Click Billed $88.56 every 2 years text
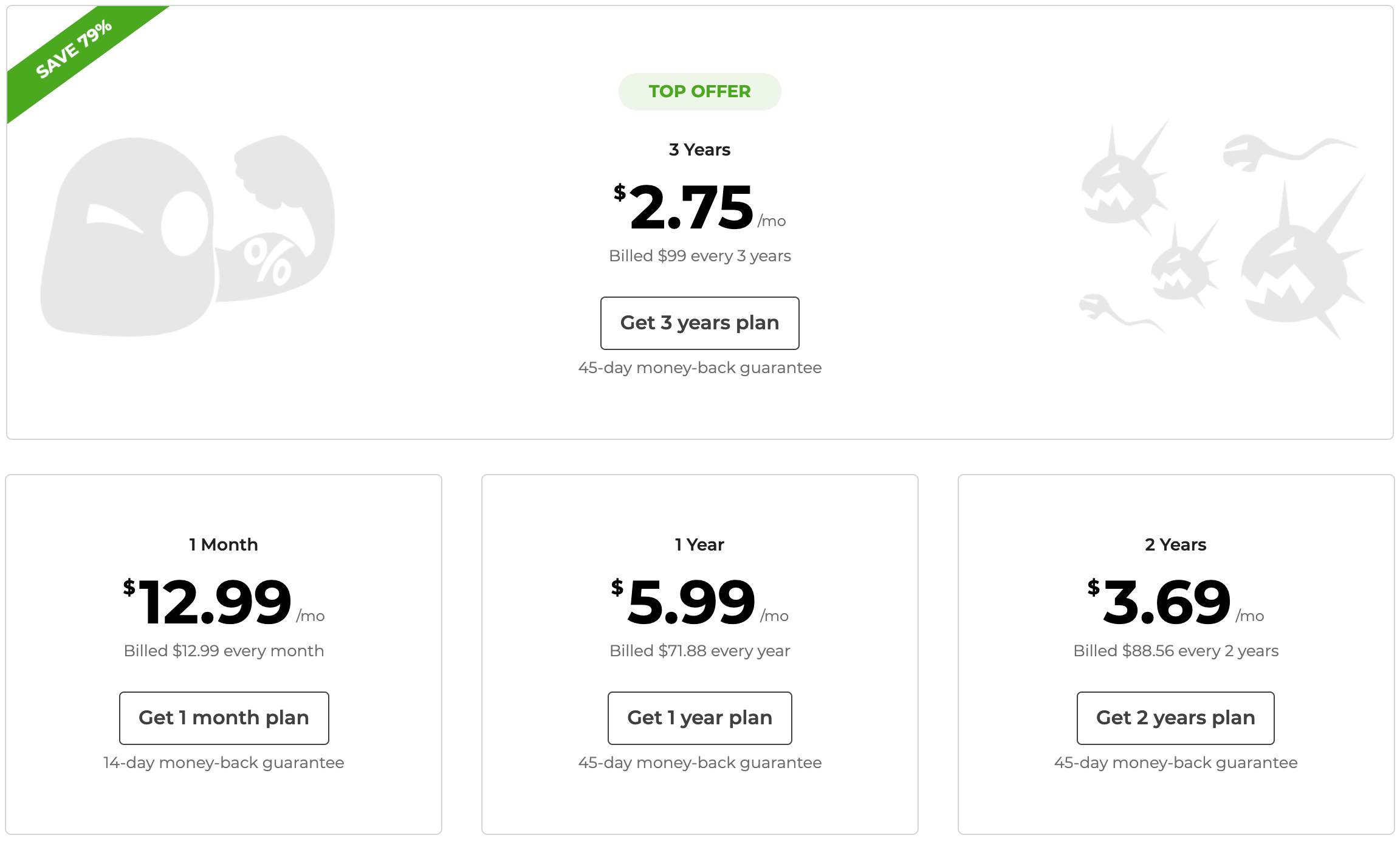Screen dimensions: 1400x841 click(1175, 651)
